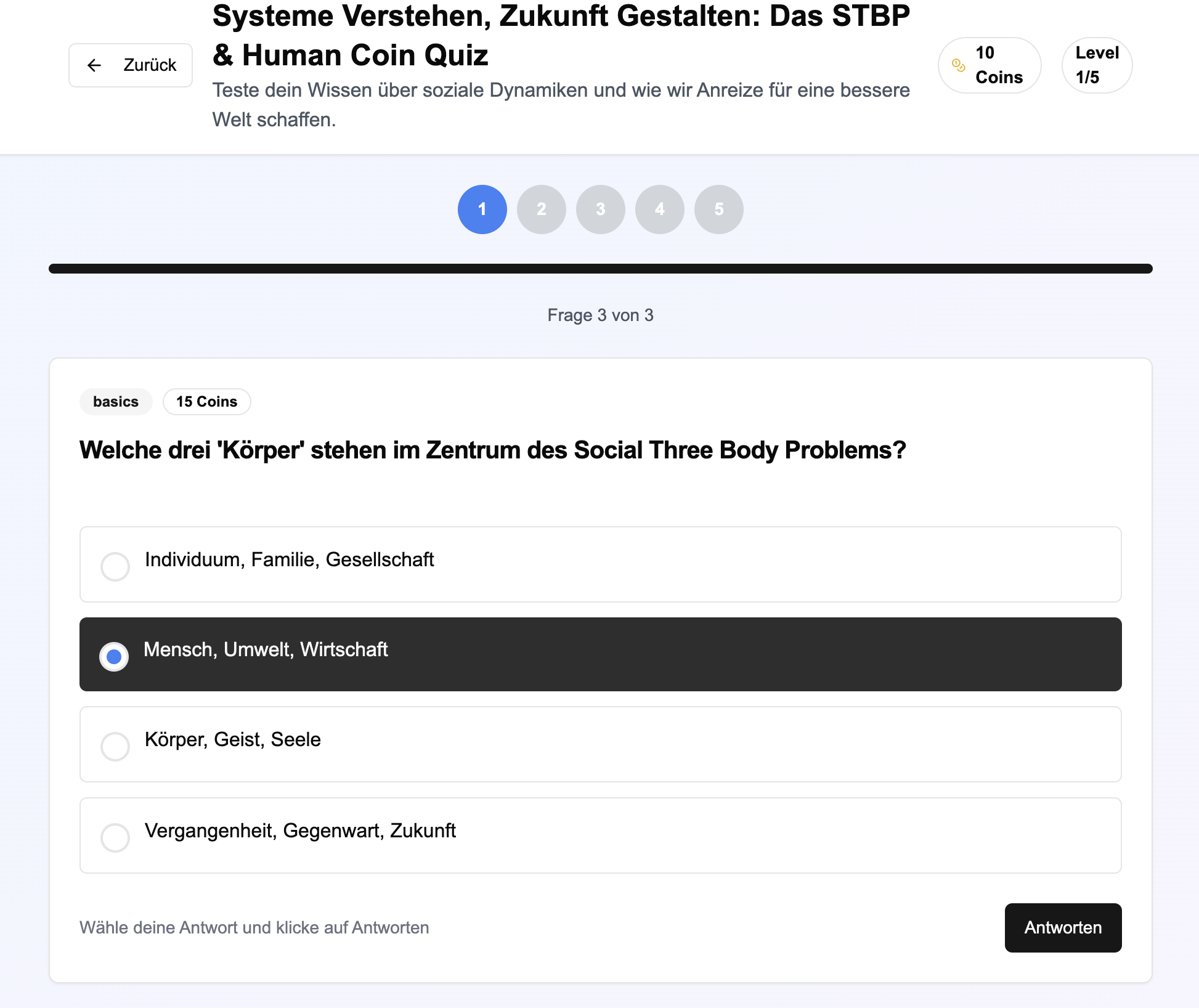The image size is (1199, 1008).
Task: Click answer text 'Körper, Geist, Seele'
Action: (233, 739)
